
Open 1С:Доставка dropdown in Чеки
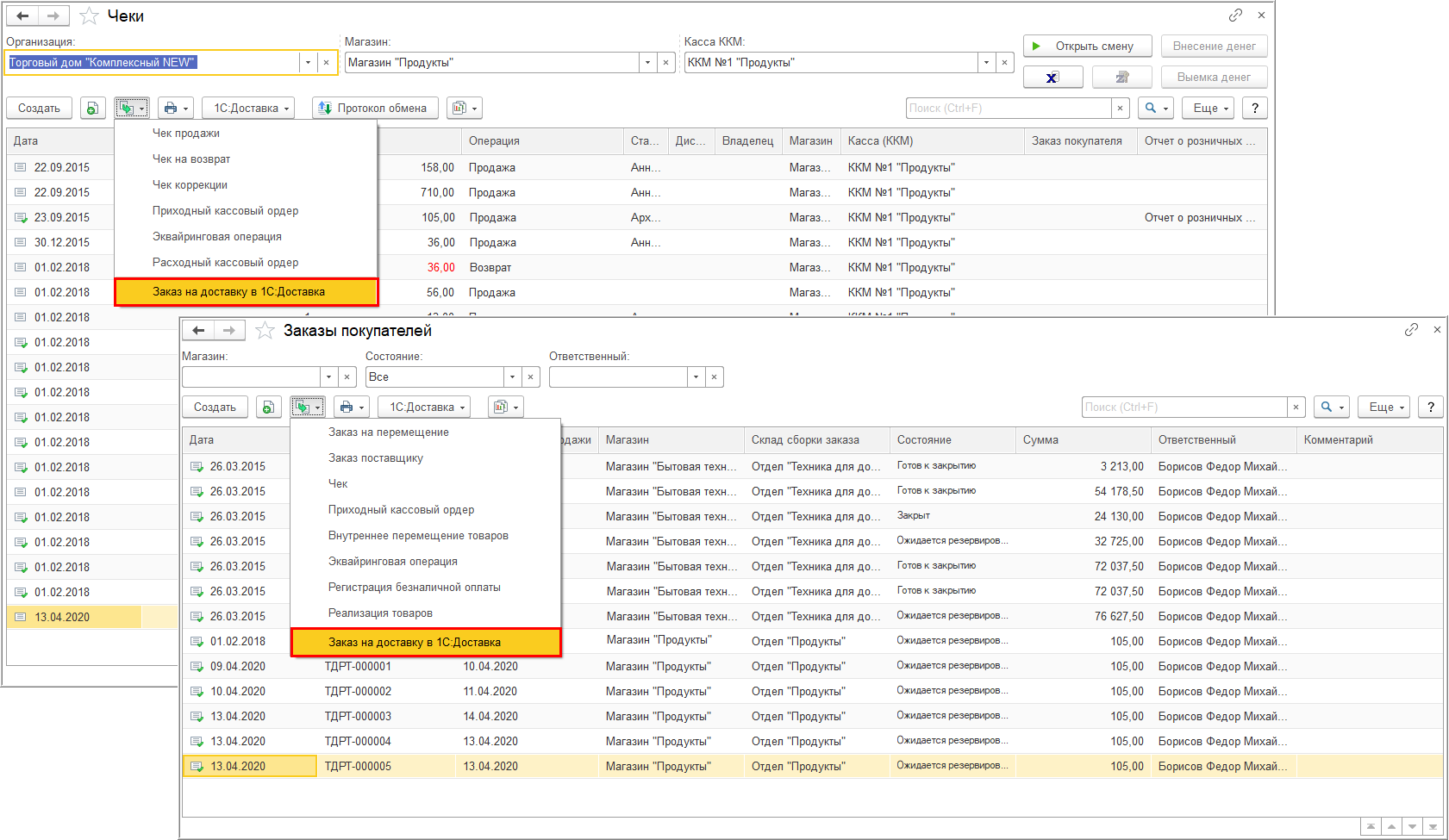click(248, 108)
